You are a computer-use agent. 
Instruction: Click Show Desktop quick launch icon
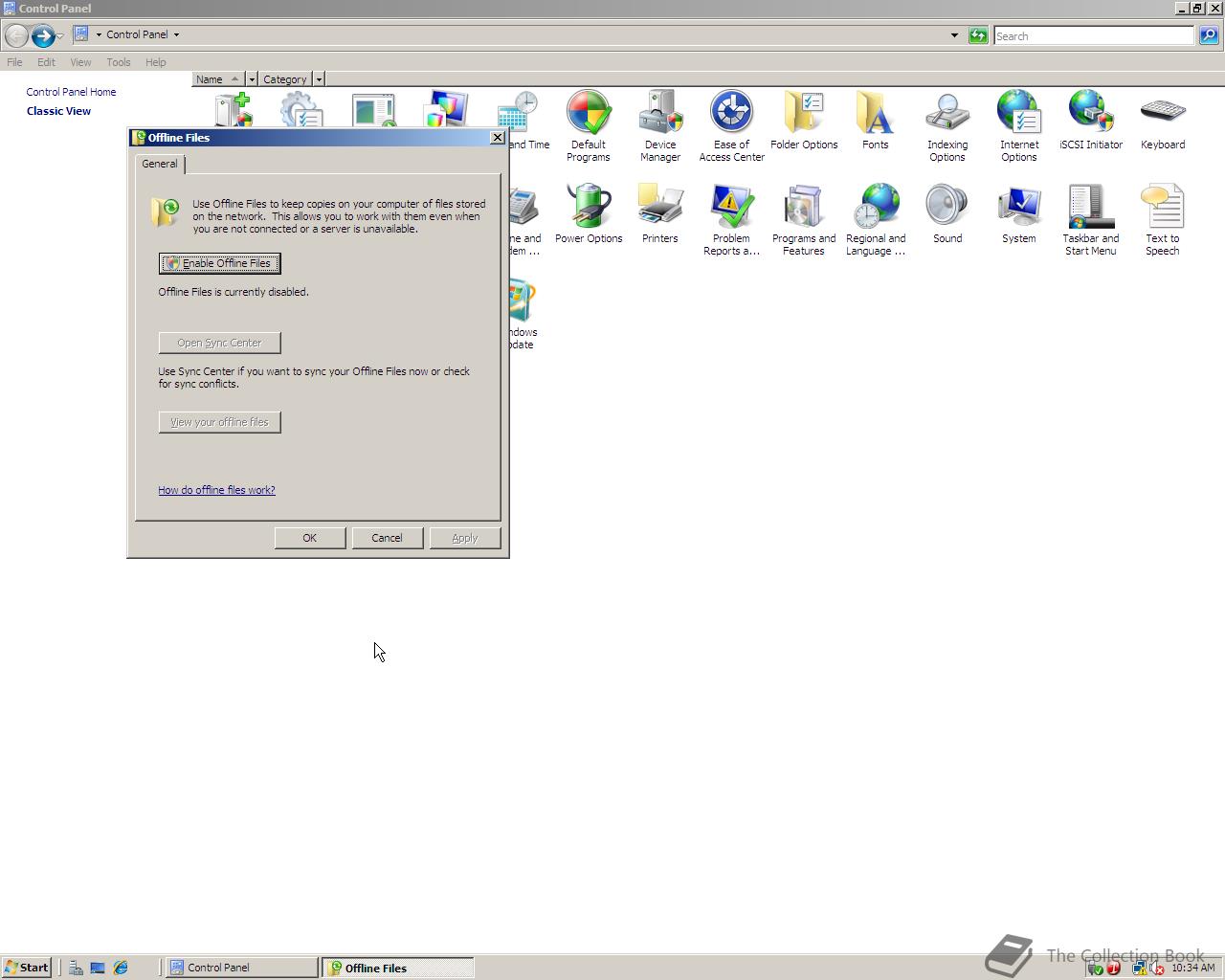(x=98, y=968)
